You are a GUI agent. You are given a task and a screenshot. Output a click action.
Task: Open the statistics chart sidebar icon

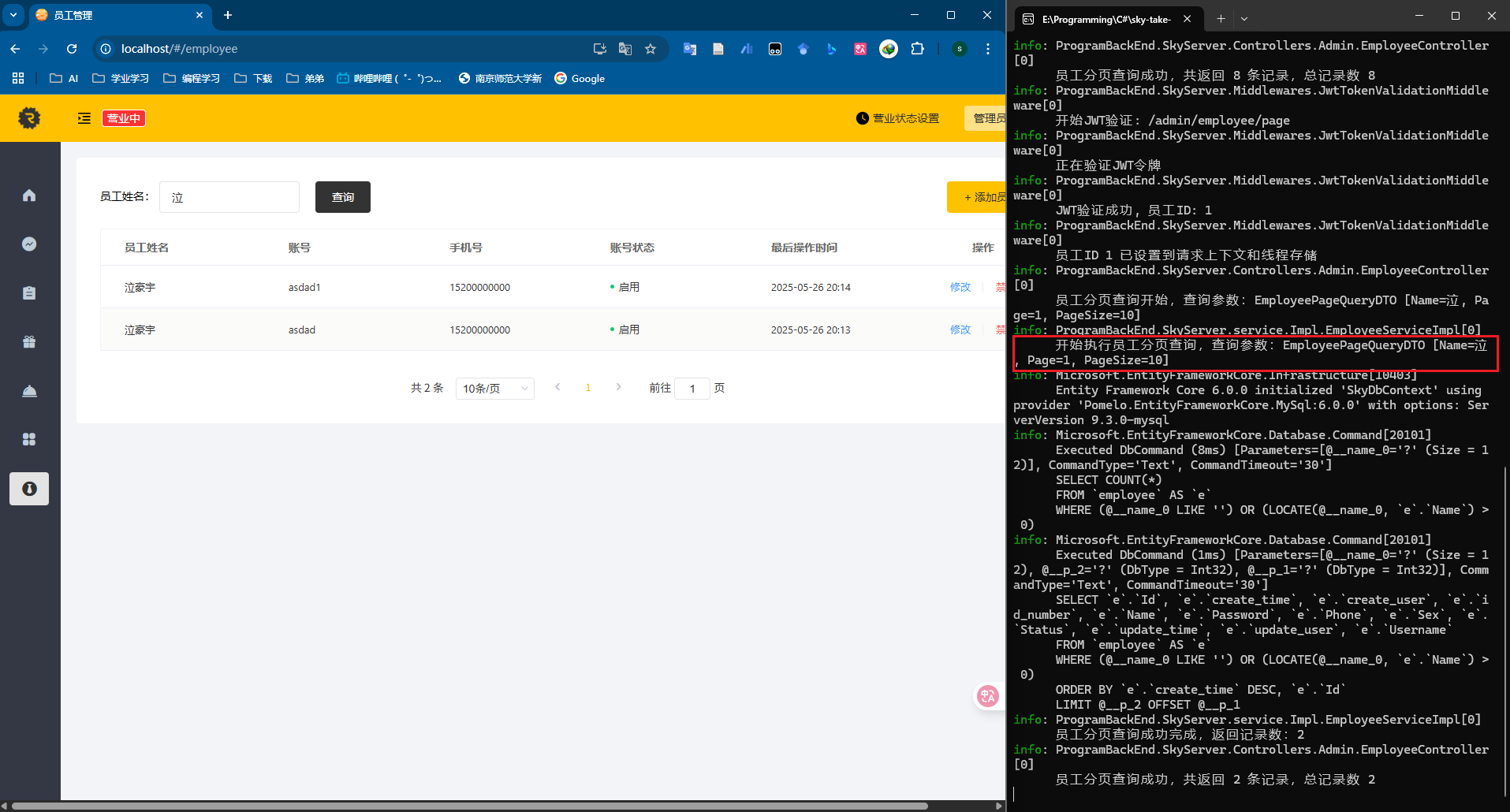(29, 244)
